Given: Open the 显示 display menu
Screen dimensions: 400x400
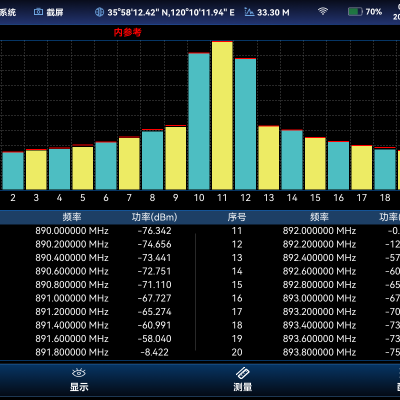Looking at the screenshot, I should [x=79, y=380].
